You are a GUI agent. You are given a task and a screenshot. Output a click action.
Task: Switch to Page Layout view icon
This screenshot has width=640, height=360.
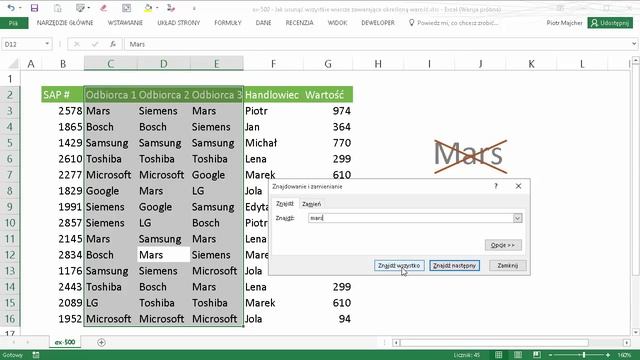pos(518,355)
